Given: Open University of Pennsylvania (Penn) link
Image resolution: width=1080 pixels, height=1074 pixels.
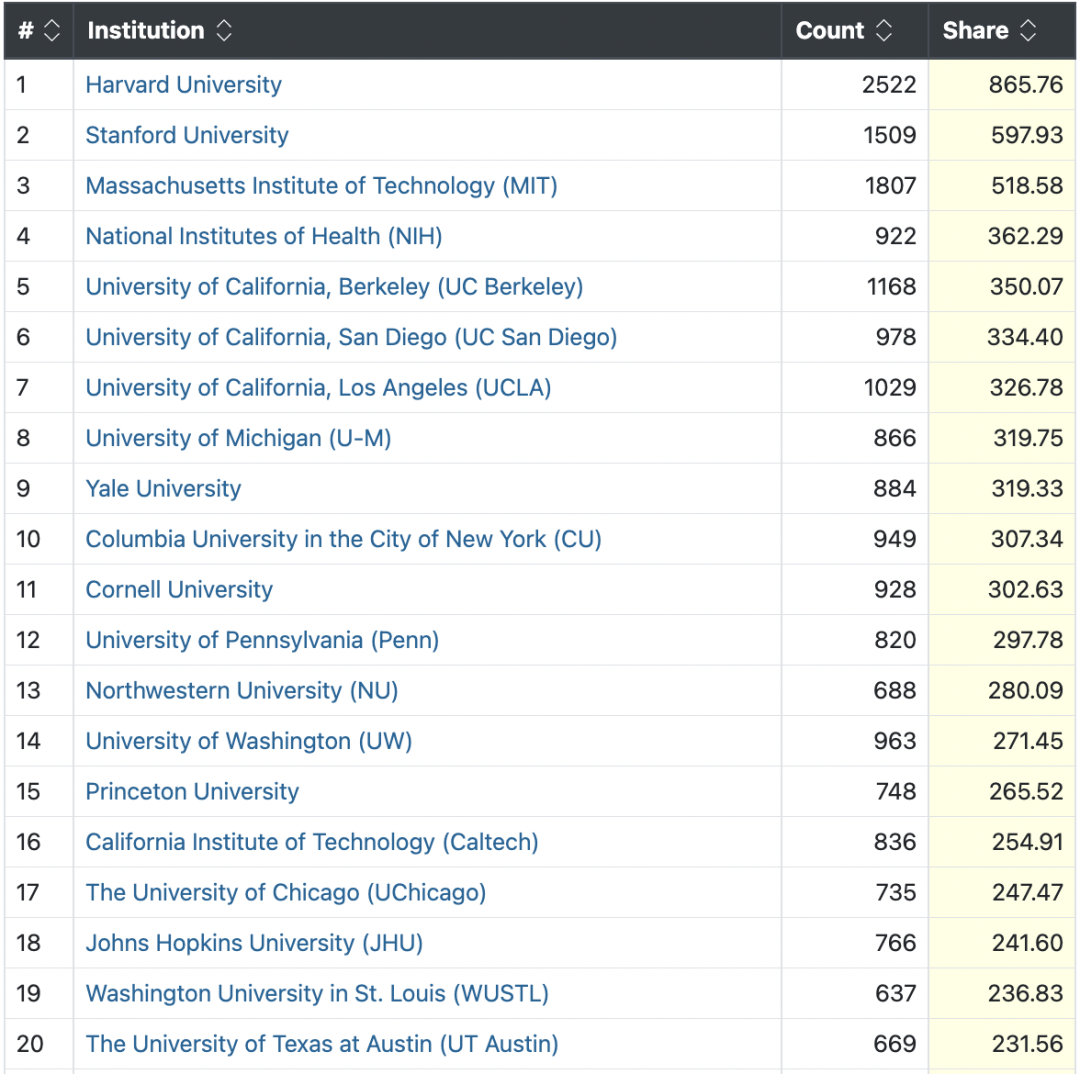Looking at the screenshot, I should click(x=262, y=640).
